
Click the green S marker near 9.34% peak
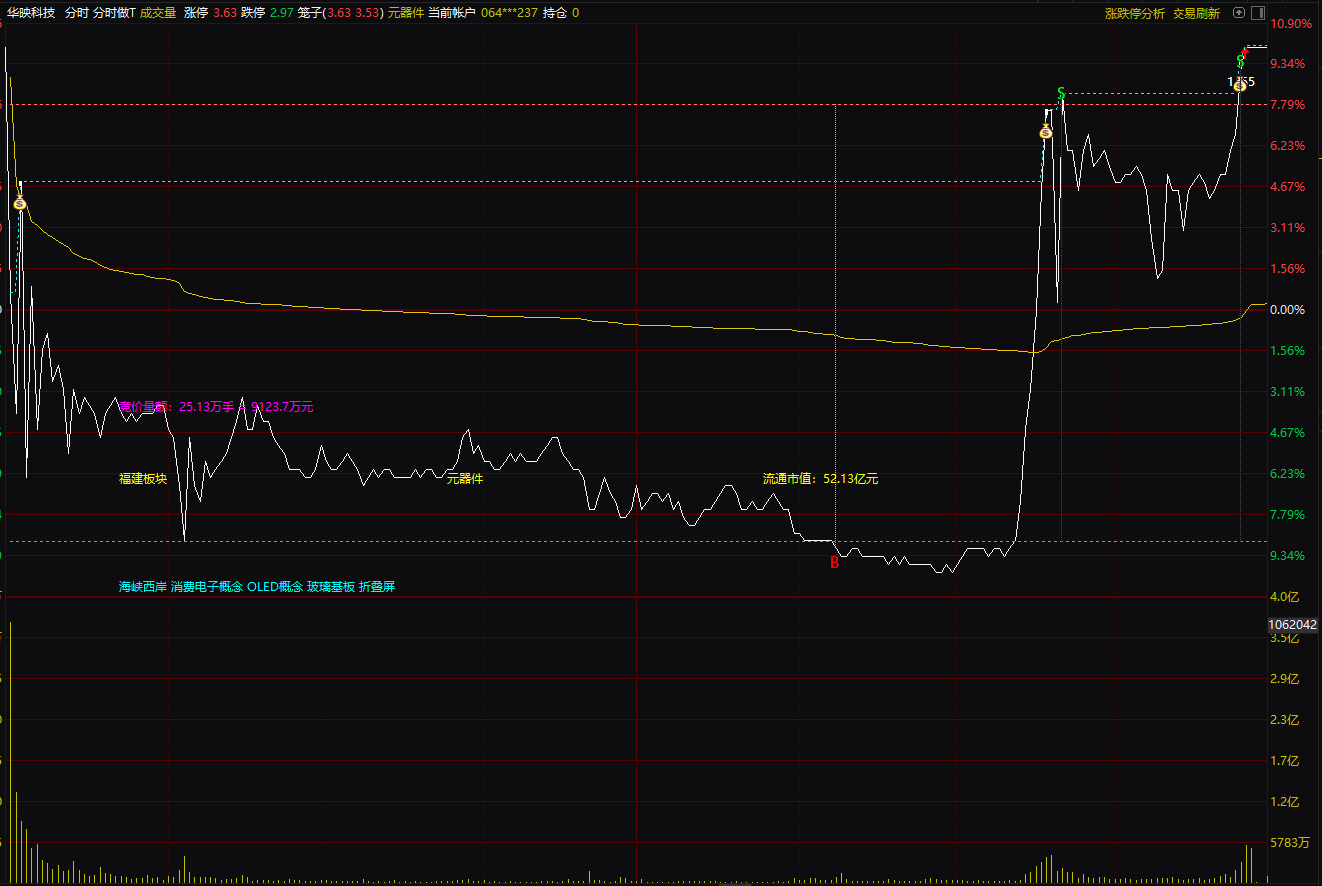click(1240, 61)
